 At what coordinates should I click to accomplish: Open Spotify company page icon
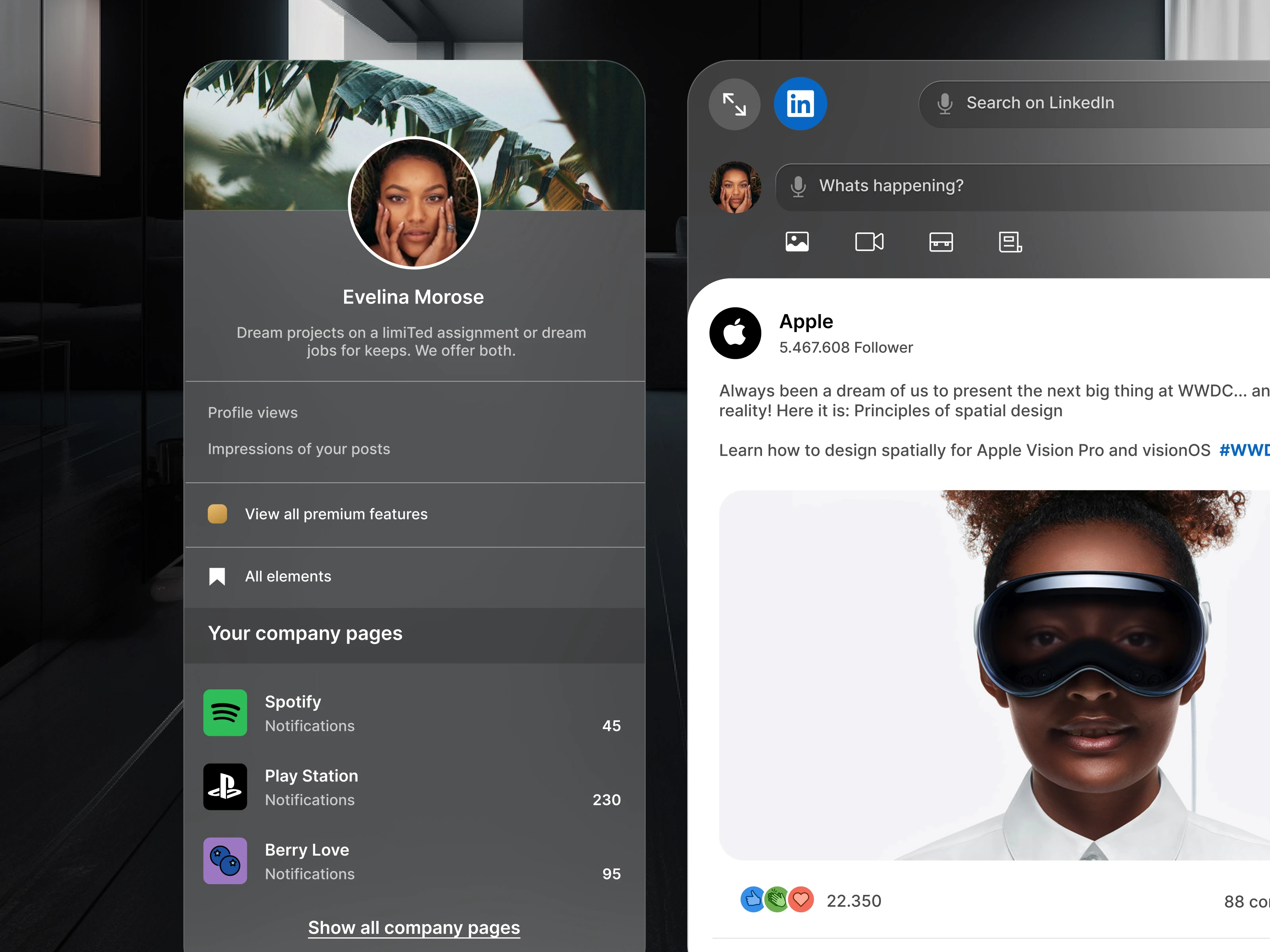coord(225,713)
